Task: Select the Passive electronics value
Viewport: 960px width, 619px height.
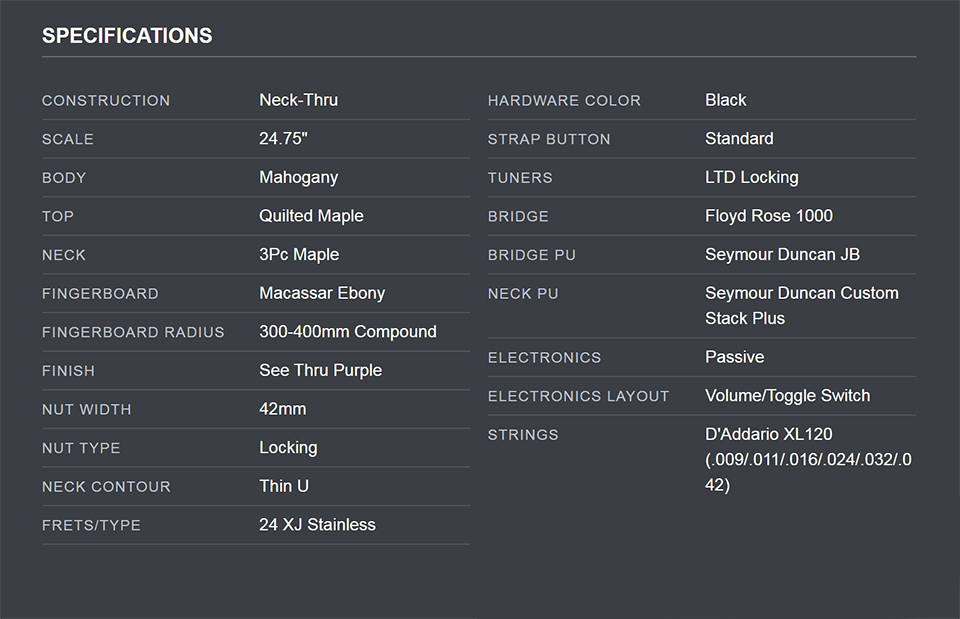Action: pos(734,357)
